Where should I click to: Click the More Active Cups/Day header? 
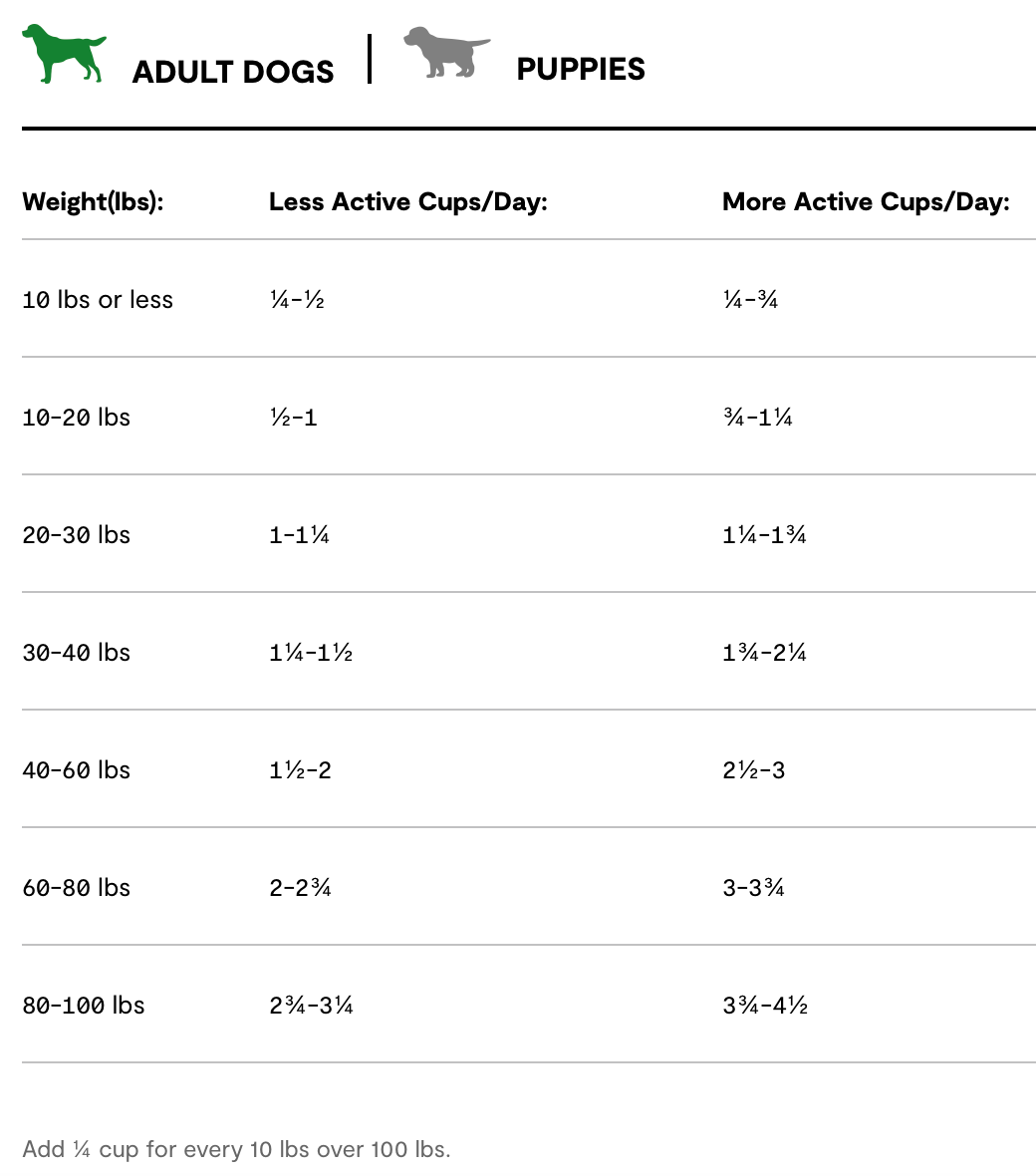tap(865, 202)
